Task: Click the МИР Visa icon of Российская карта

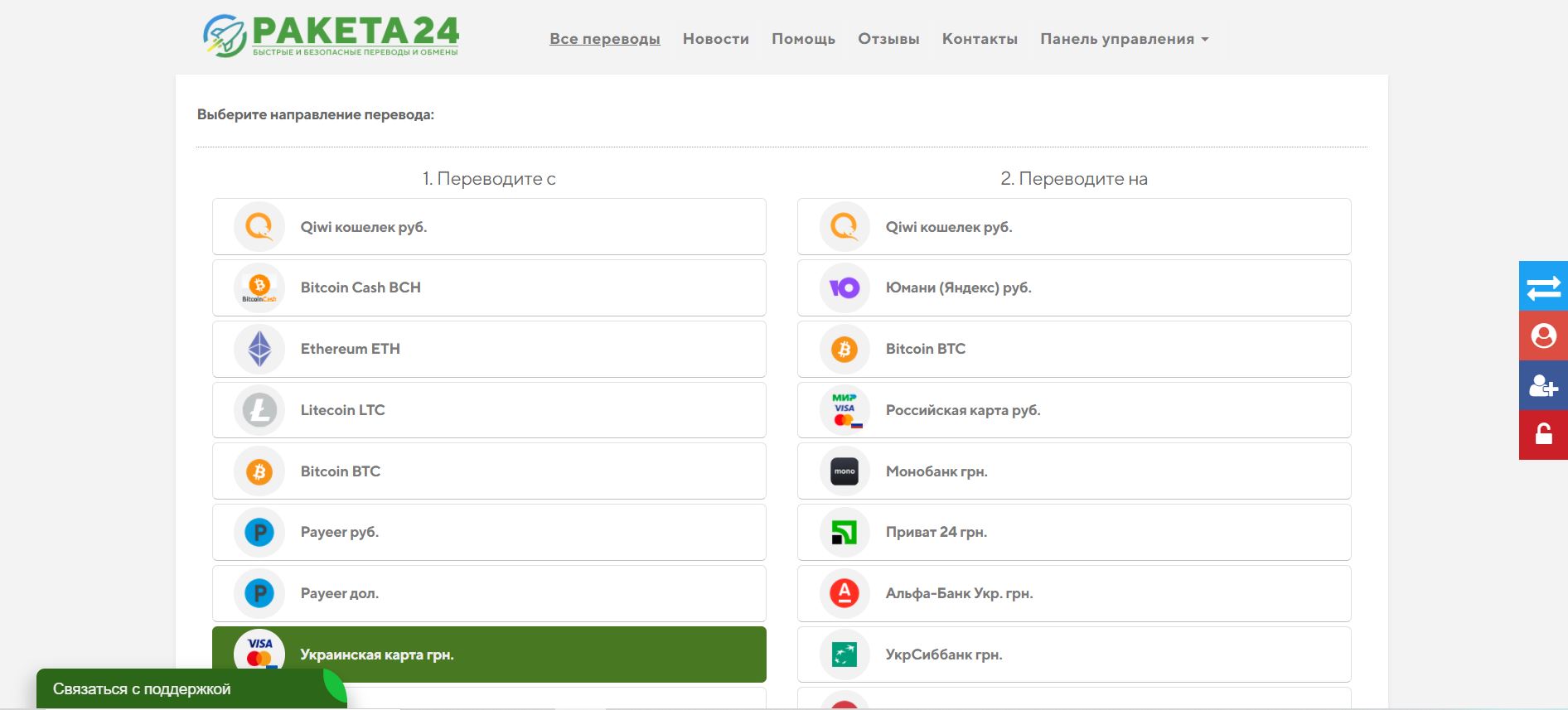Action: pyautogui.click(x=844, y=410)
